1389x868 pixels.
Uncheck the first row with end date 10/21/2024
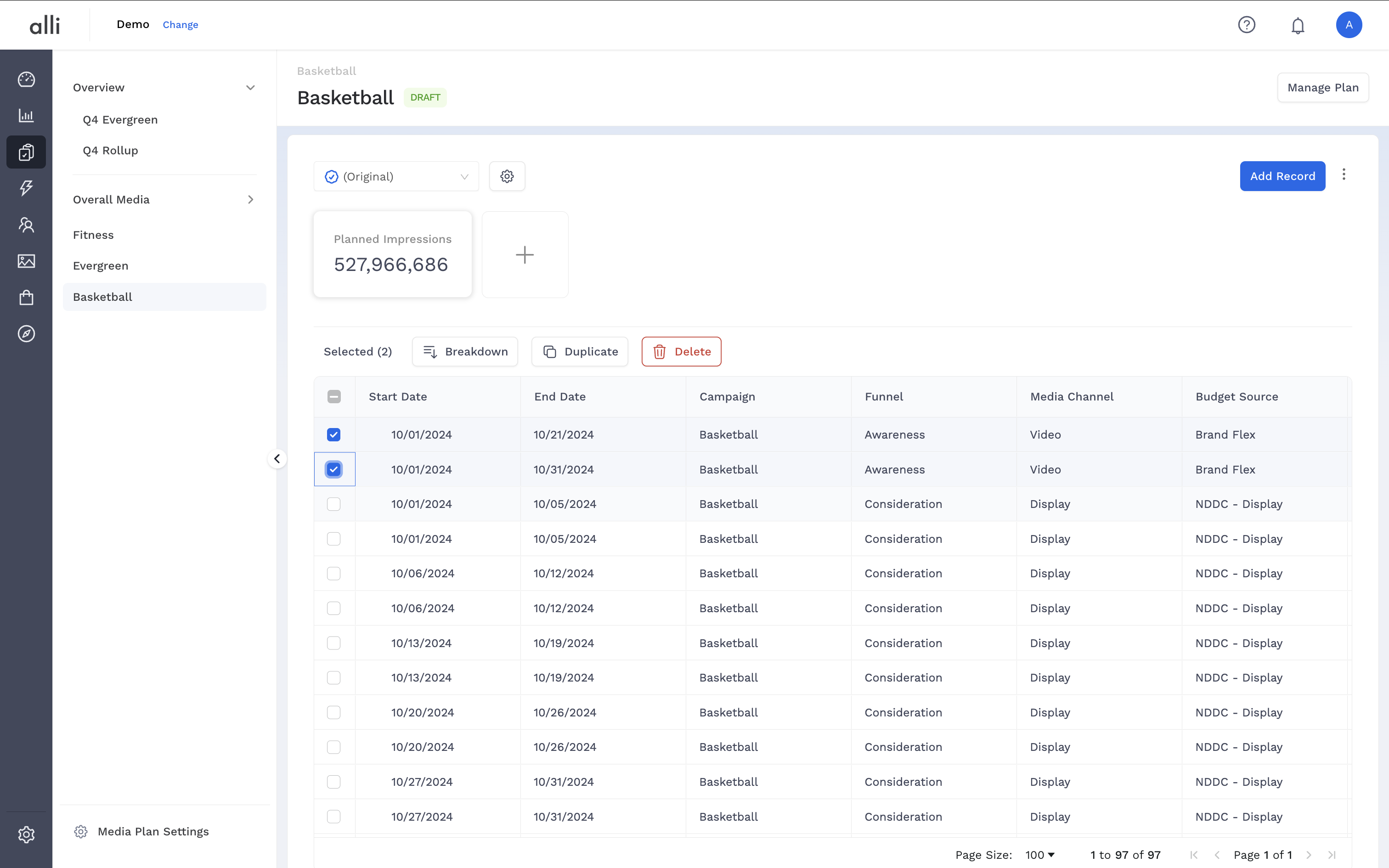coord(333,434)
